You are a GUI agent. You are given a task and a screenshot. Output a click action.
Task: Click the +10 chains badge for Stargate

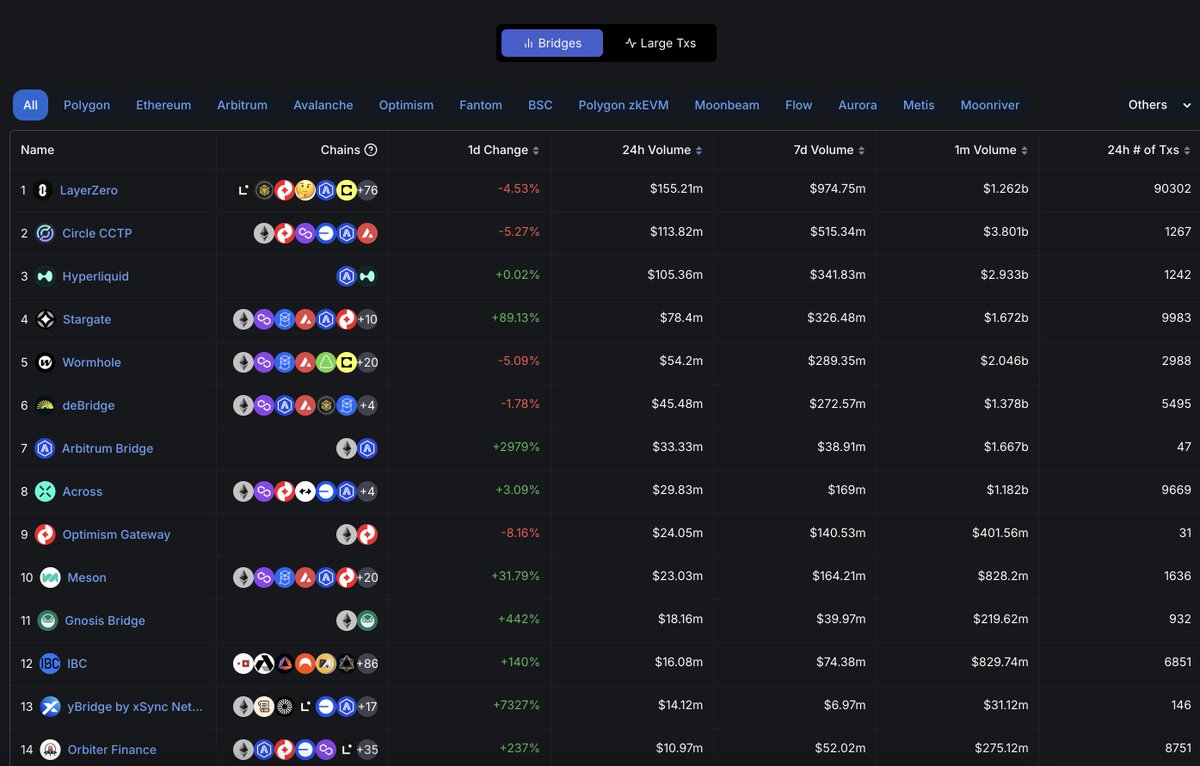tap(367, 319)
